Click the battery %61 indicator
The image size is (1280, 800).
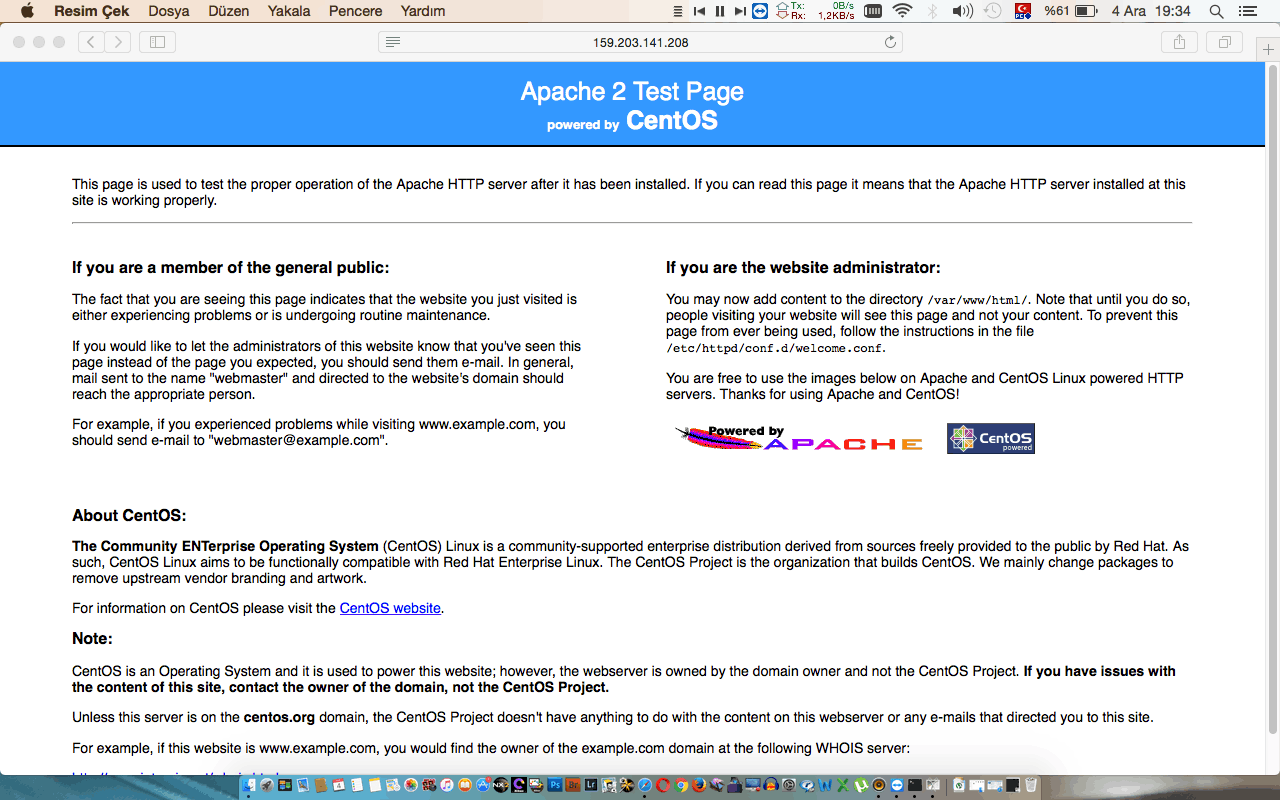pos(1071,11)
